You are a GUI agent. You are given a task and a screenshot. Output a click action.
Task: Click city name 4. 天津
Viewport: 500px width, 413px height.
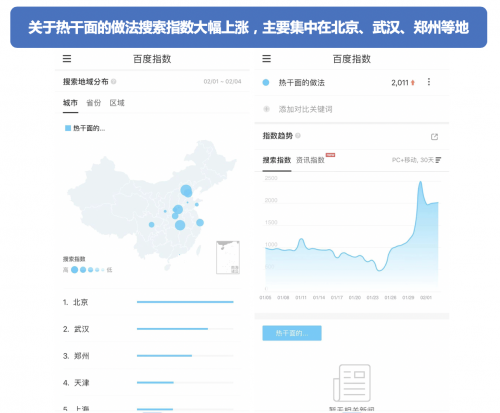point(76,383)
